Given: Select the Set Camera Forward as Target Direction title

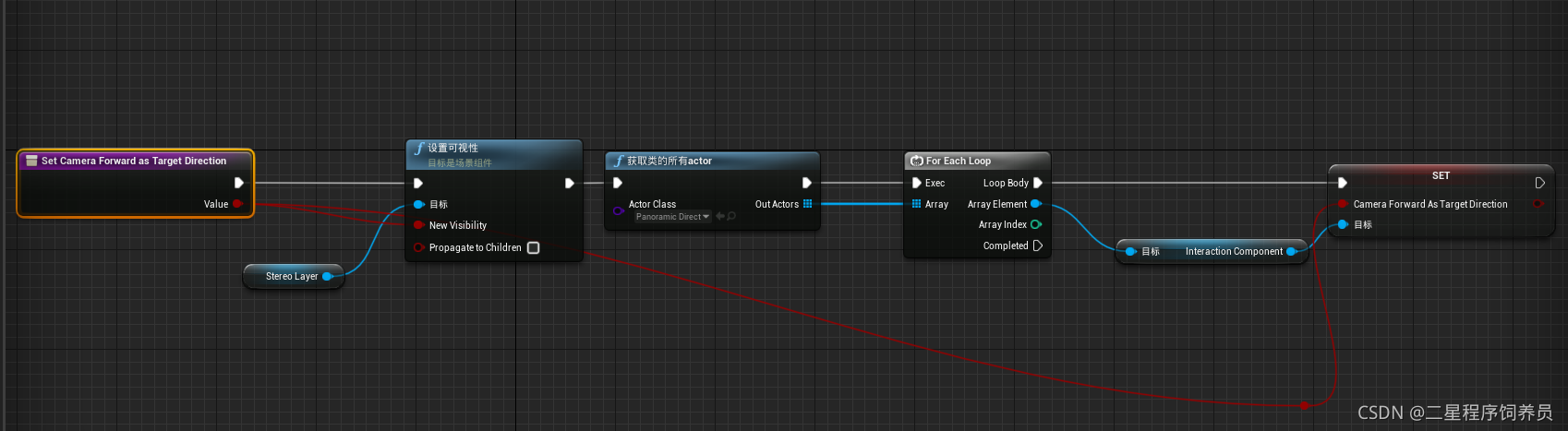Looking at the screenshot, I should click(x=134, y=161).
